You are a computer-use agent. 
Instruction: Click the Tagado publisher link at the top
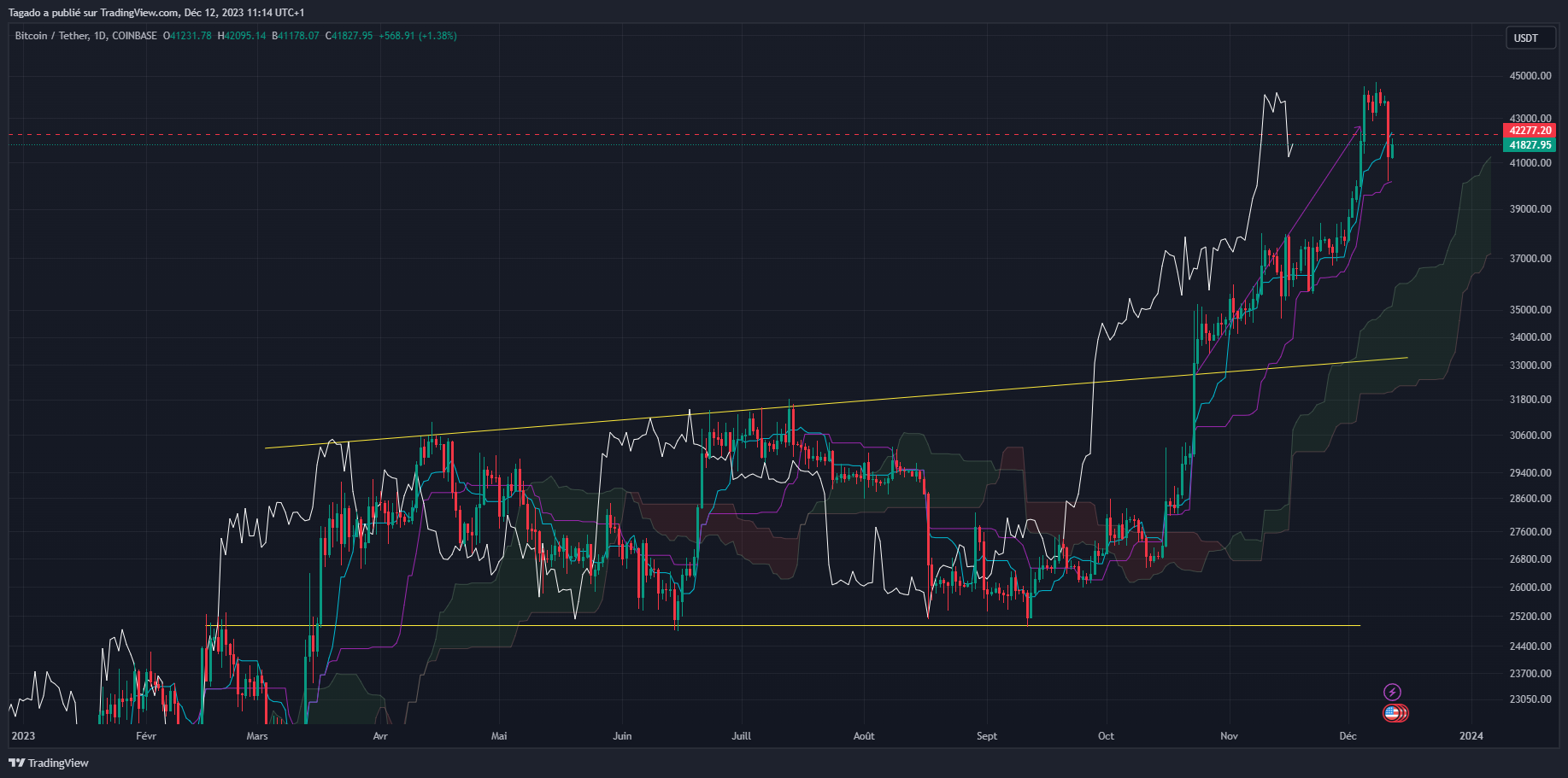tap(26, 12)
